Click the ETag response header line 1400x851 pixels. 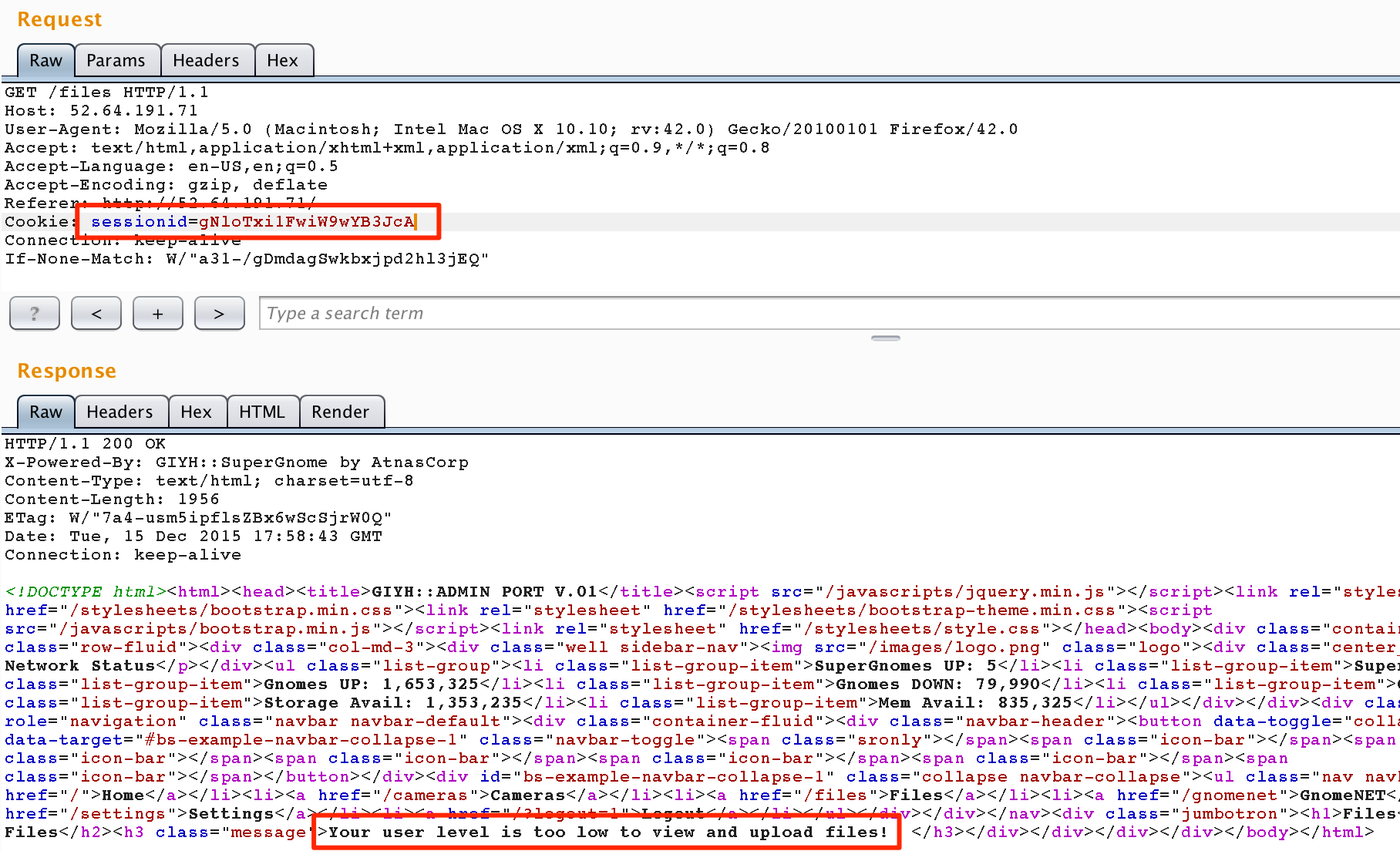pos(198,518)
